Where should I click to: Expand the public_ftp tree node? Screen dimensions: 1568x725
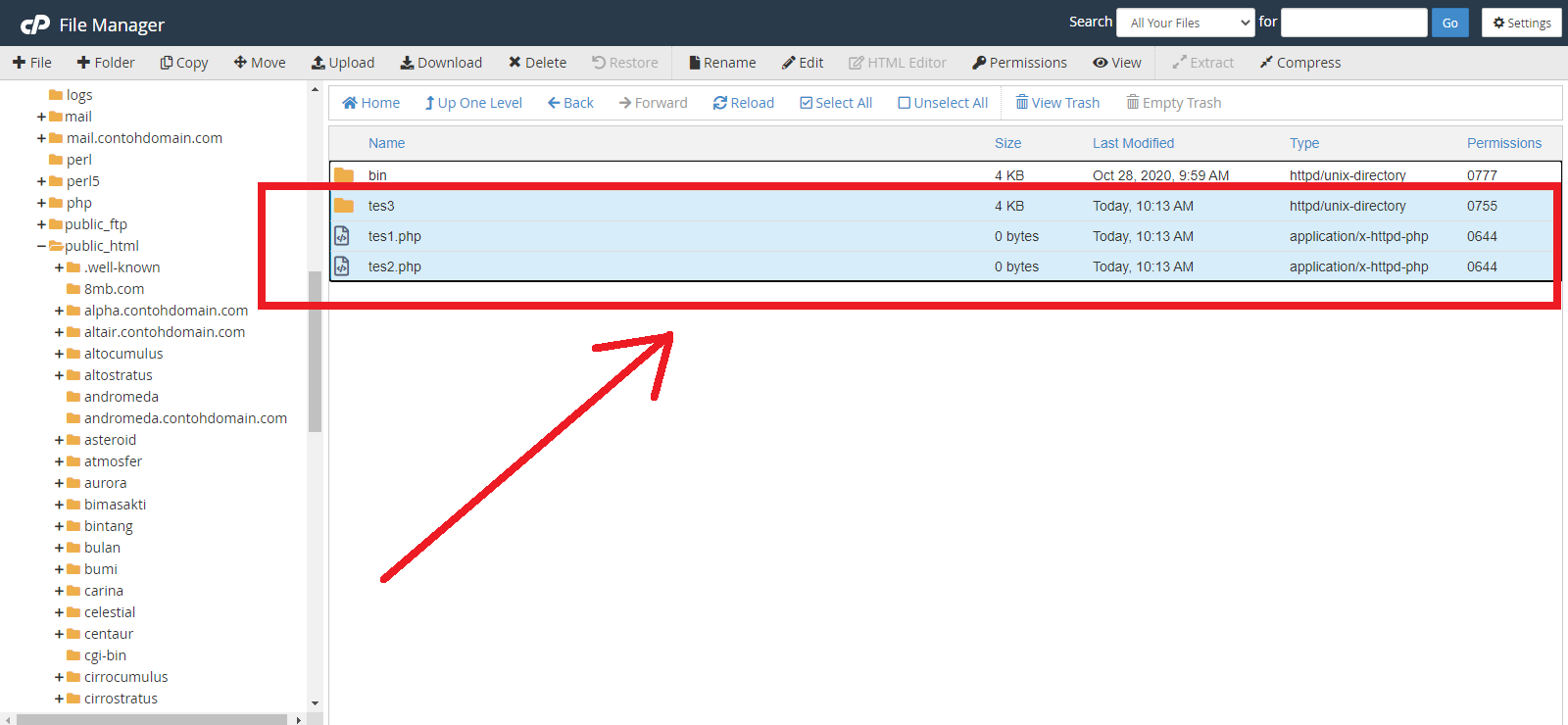(x=41, y=224)
